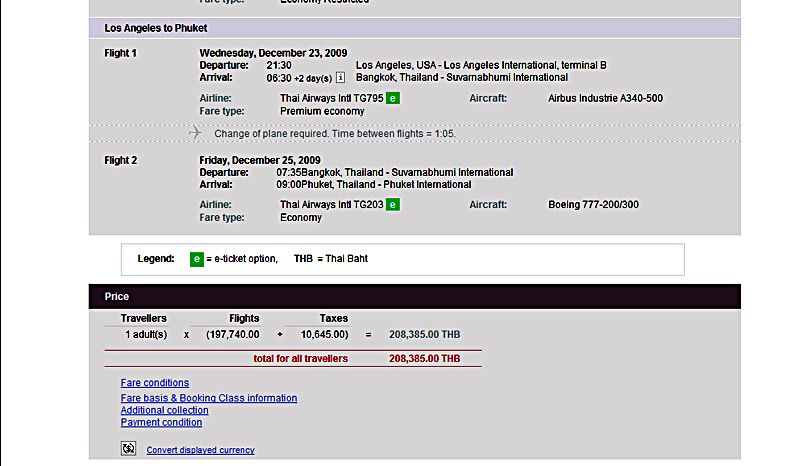Click THB = Thai Baht legend entry
800x466 pixels.
(x=331, y=259)
